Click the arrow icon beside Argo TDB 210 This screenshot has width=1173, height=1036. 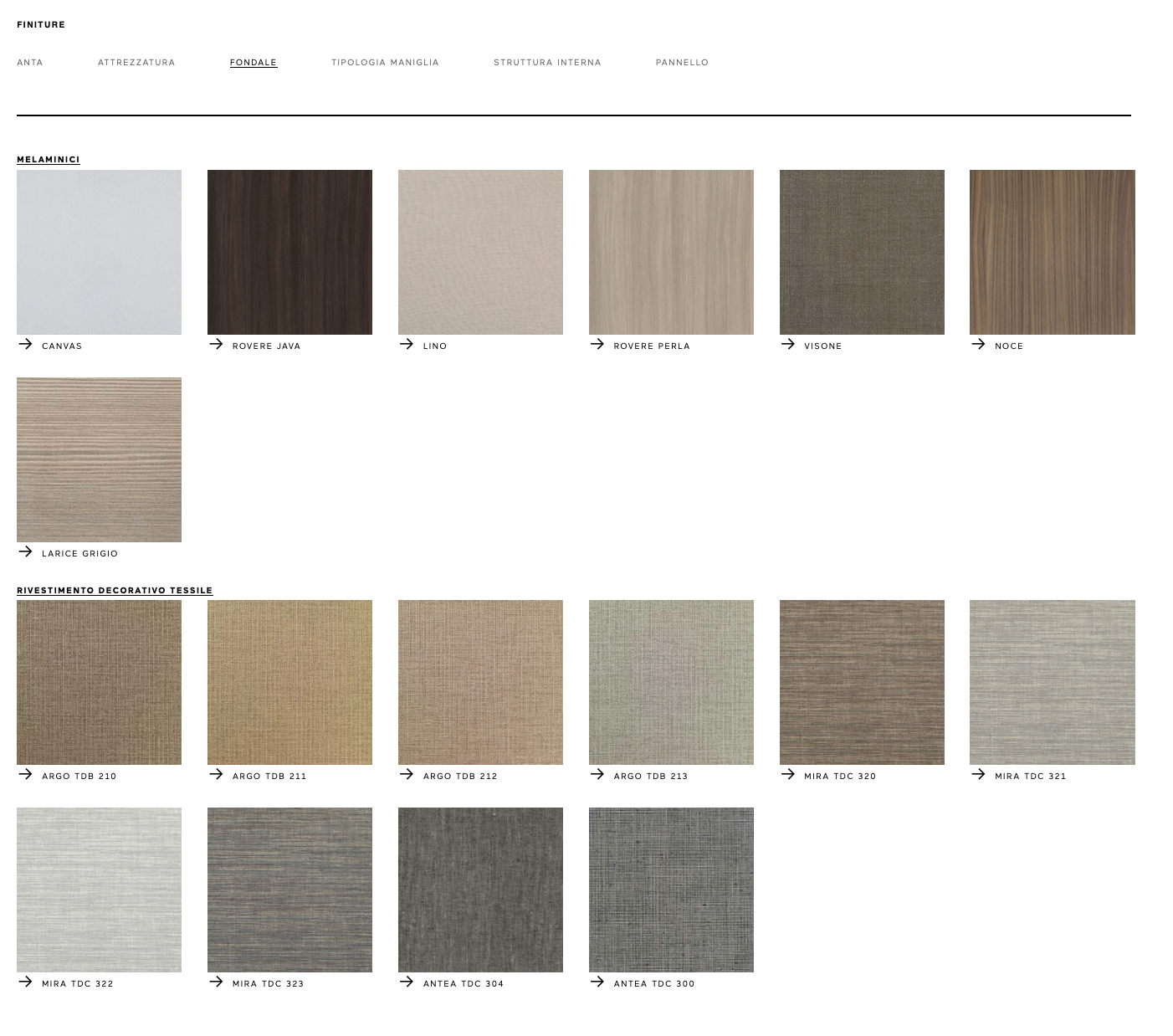pos(25,774)
